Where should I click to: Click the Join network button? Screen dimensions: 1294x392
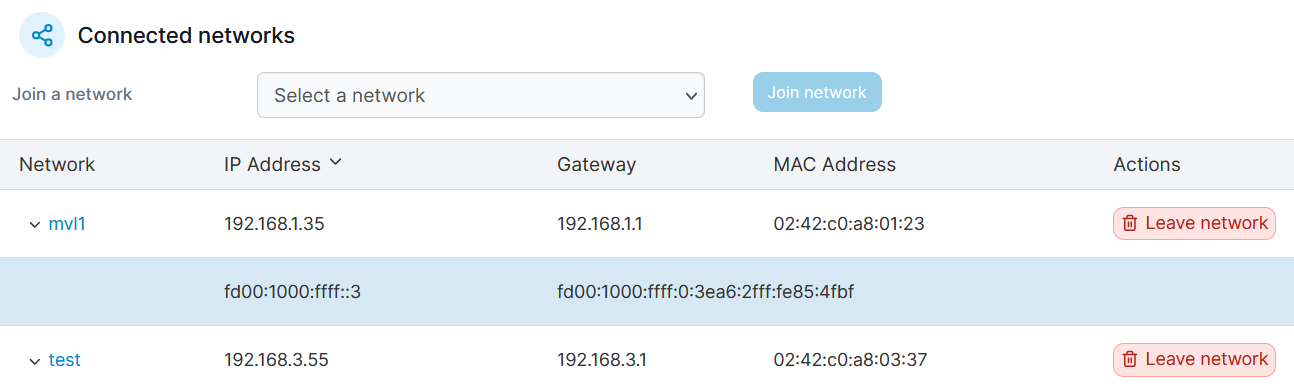pos(817,92)
